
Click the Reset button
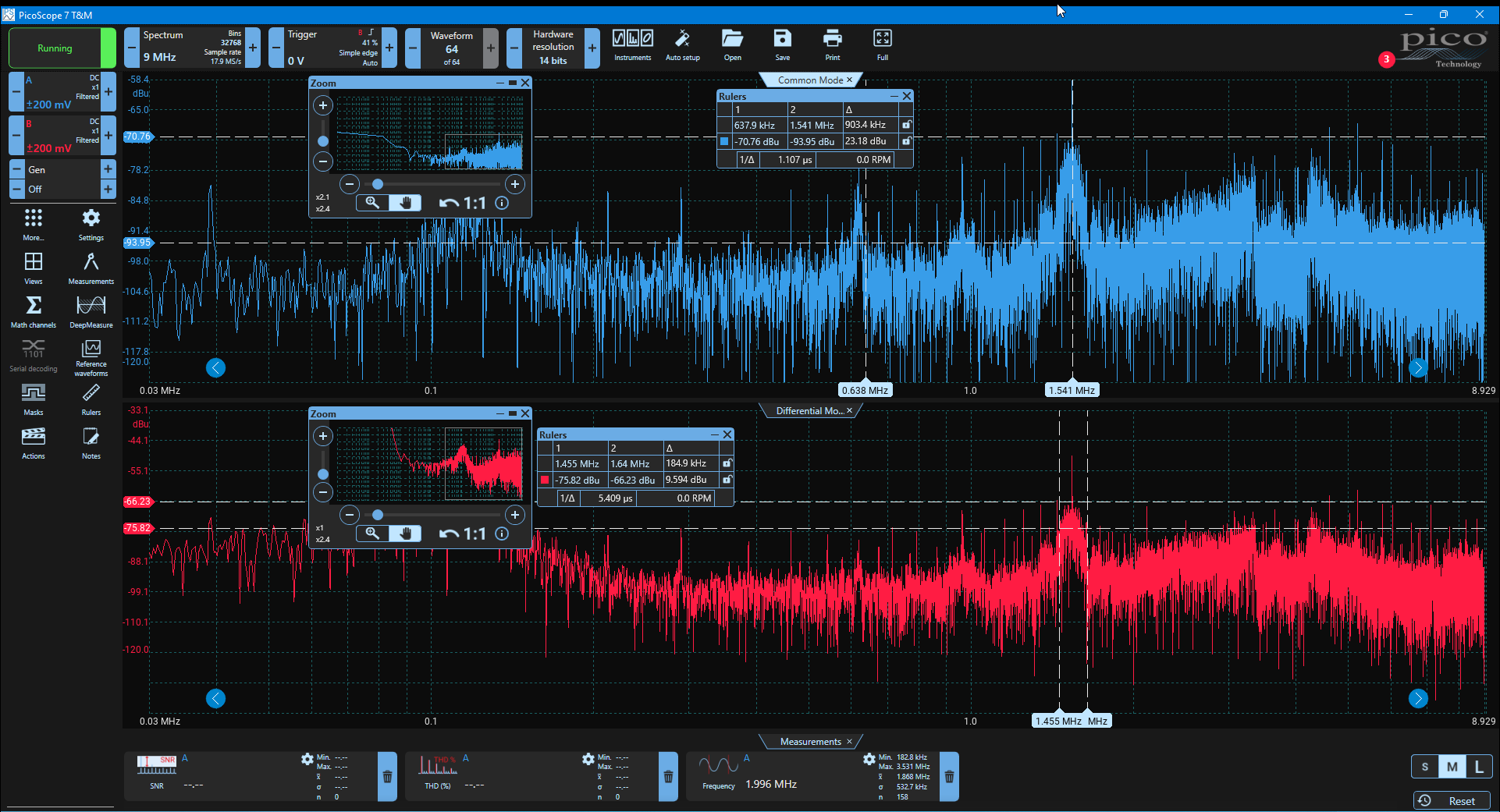click(1452, 800)
